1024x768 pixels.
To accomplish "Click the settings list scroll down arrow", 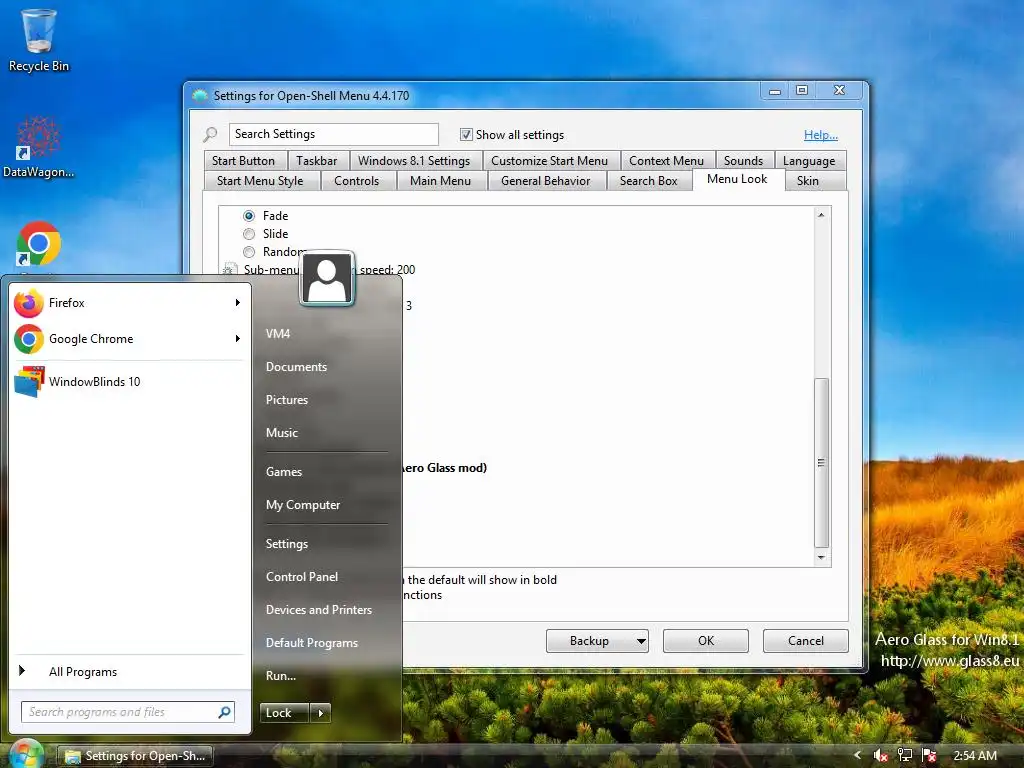I will point(822,558).
